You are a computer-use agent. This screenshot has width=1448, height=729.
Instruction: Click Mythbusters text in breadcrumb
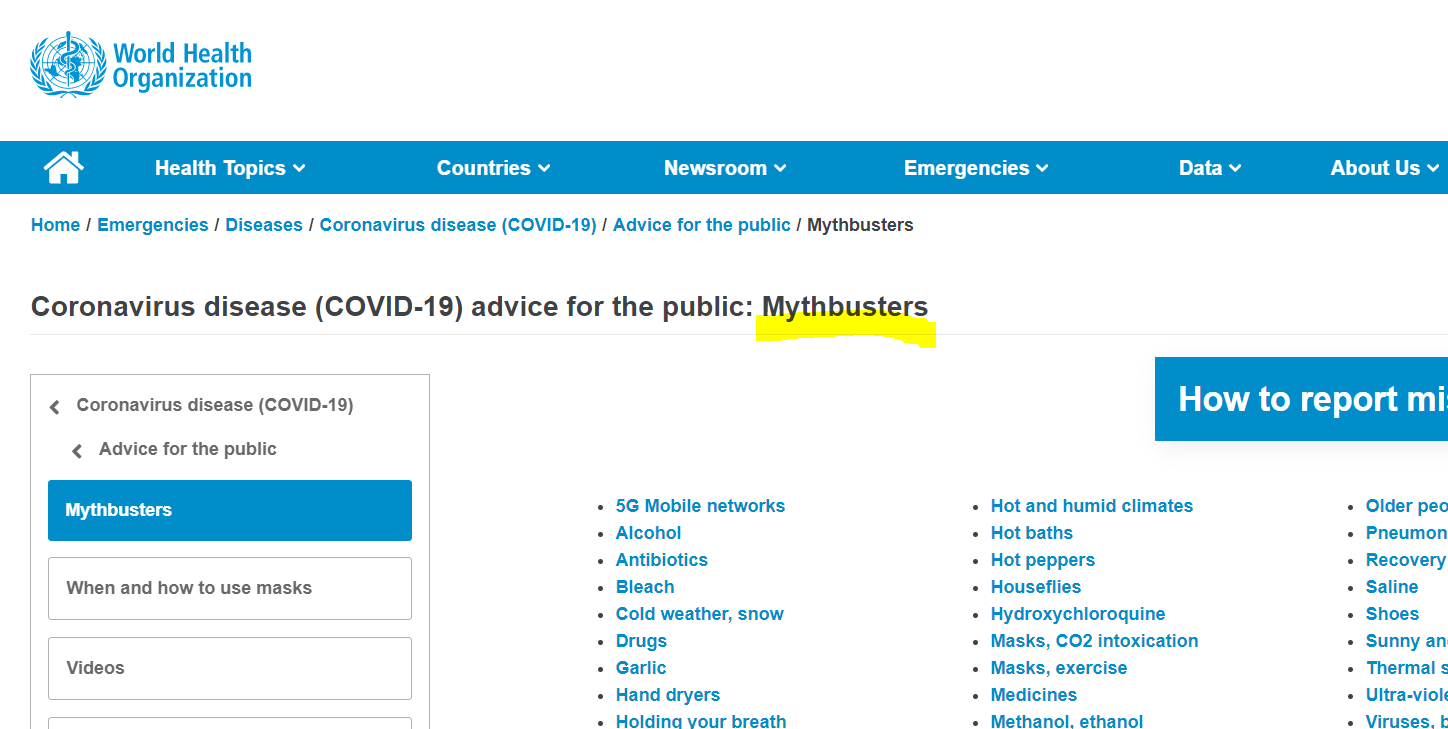pos(860,225)
